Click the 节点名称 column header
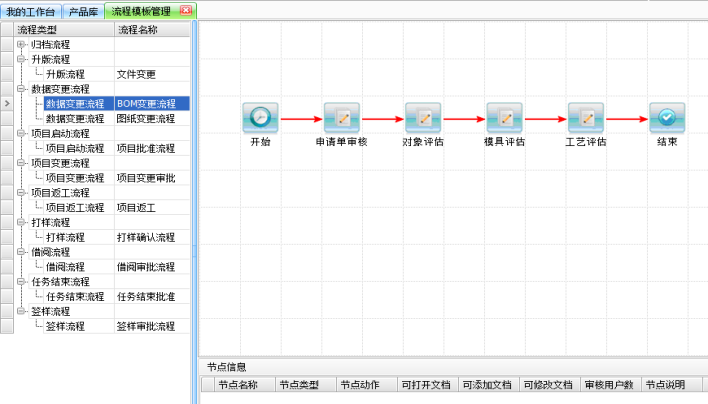 (244, 385)
